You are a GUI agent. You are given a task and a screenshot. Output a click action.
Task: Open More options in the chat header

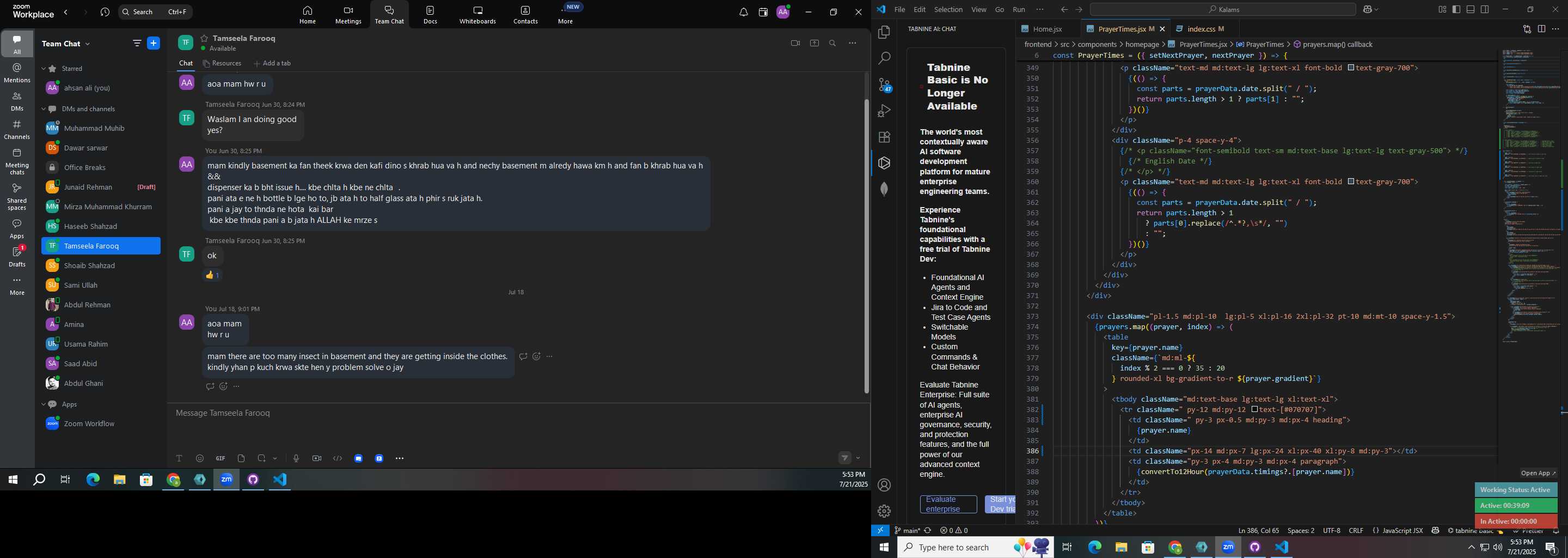852,43
